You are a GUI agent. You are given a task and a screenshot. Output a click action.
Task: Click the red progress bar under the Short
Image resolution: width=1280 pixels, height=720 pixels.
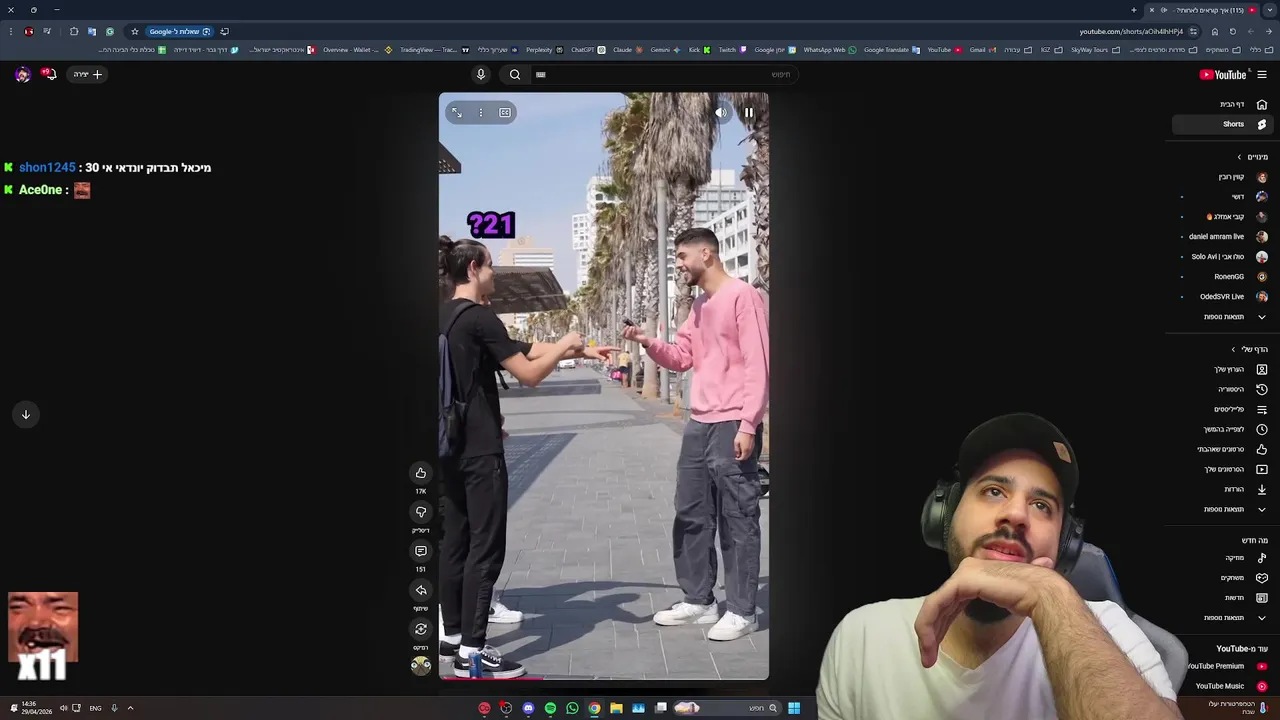pyautogui.click(x=604, y=679)
